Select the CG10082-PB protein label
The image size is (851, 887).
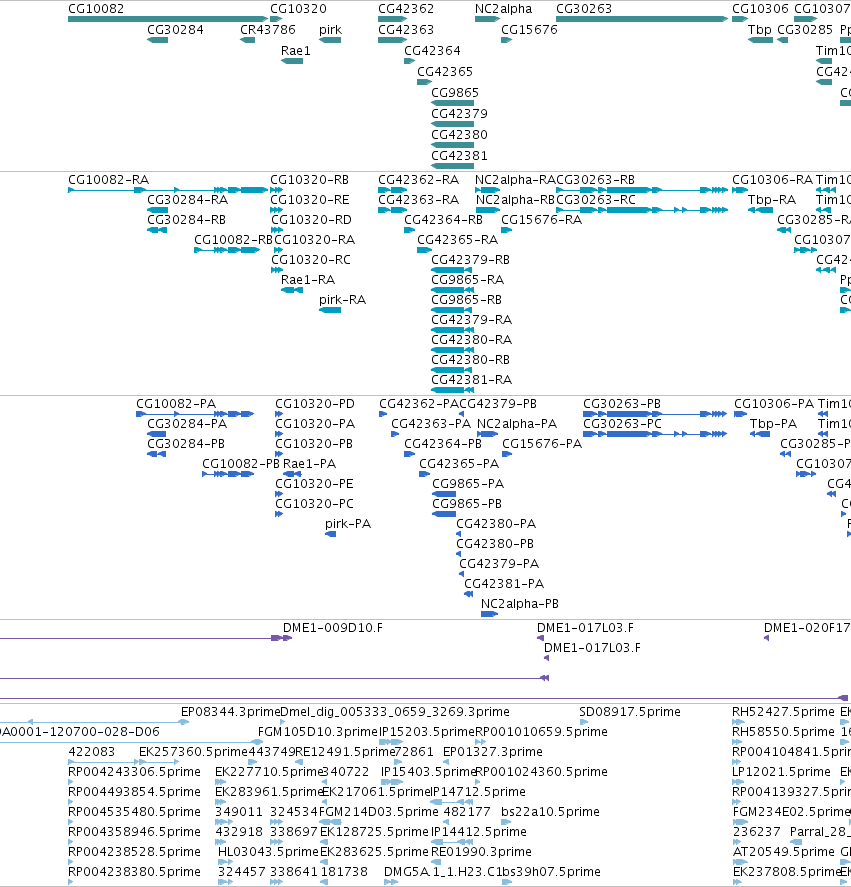point(241,464)
